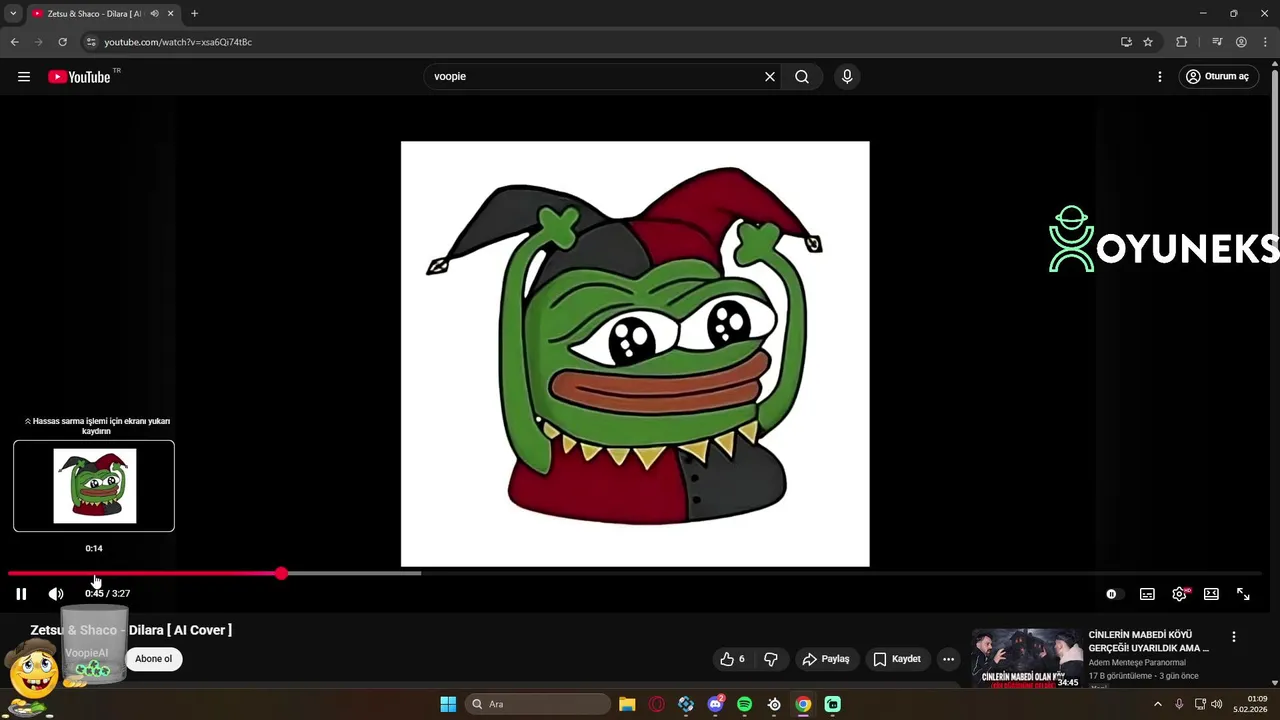This screenshot has width=1280, height=720.
Task: Open the VoopieAI channel name
Action: tap(87, 653)
